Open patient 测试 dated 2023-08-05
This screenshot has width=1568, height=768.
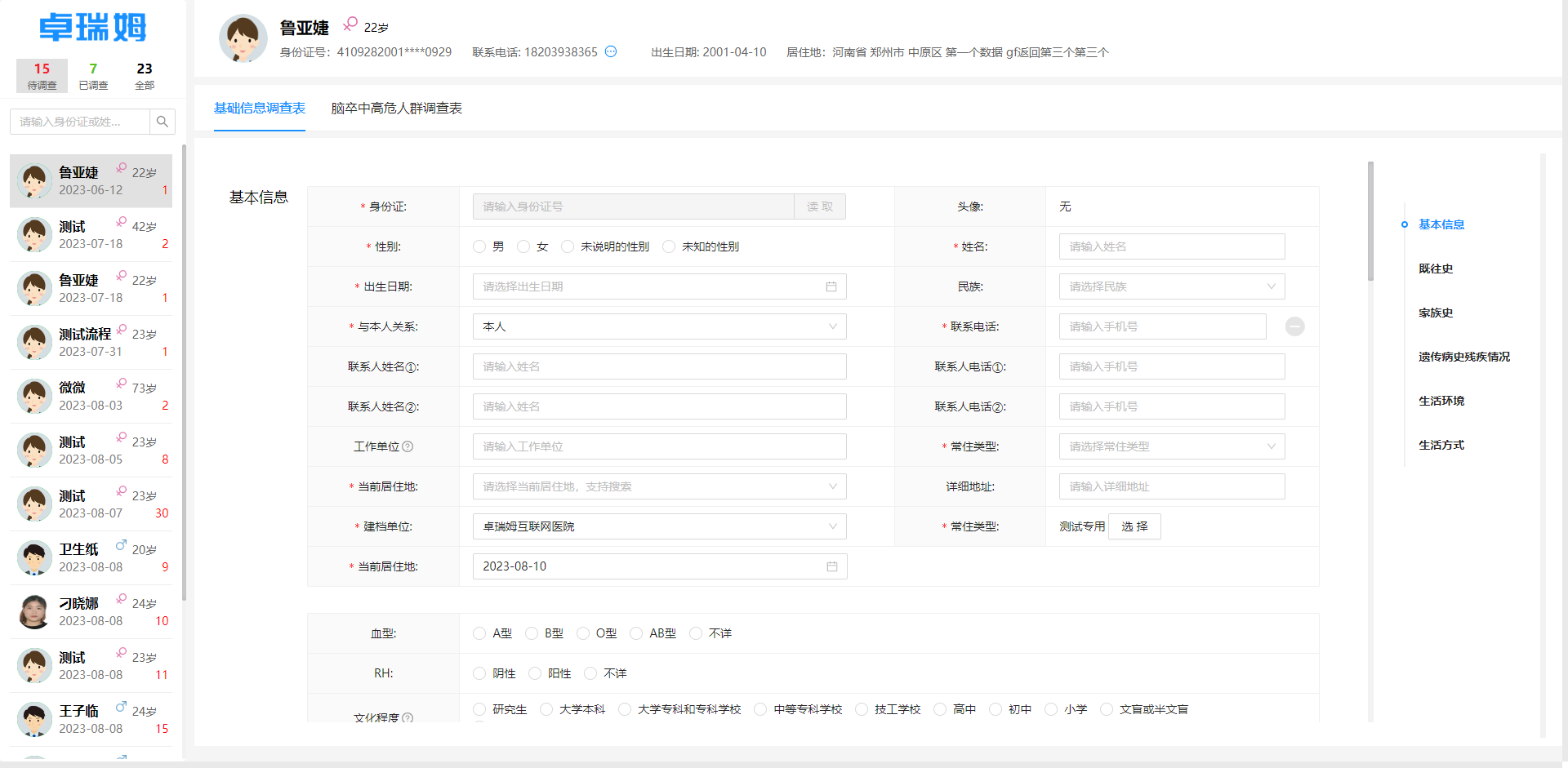[91, 450]
